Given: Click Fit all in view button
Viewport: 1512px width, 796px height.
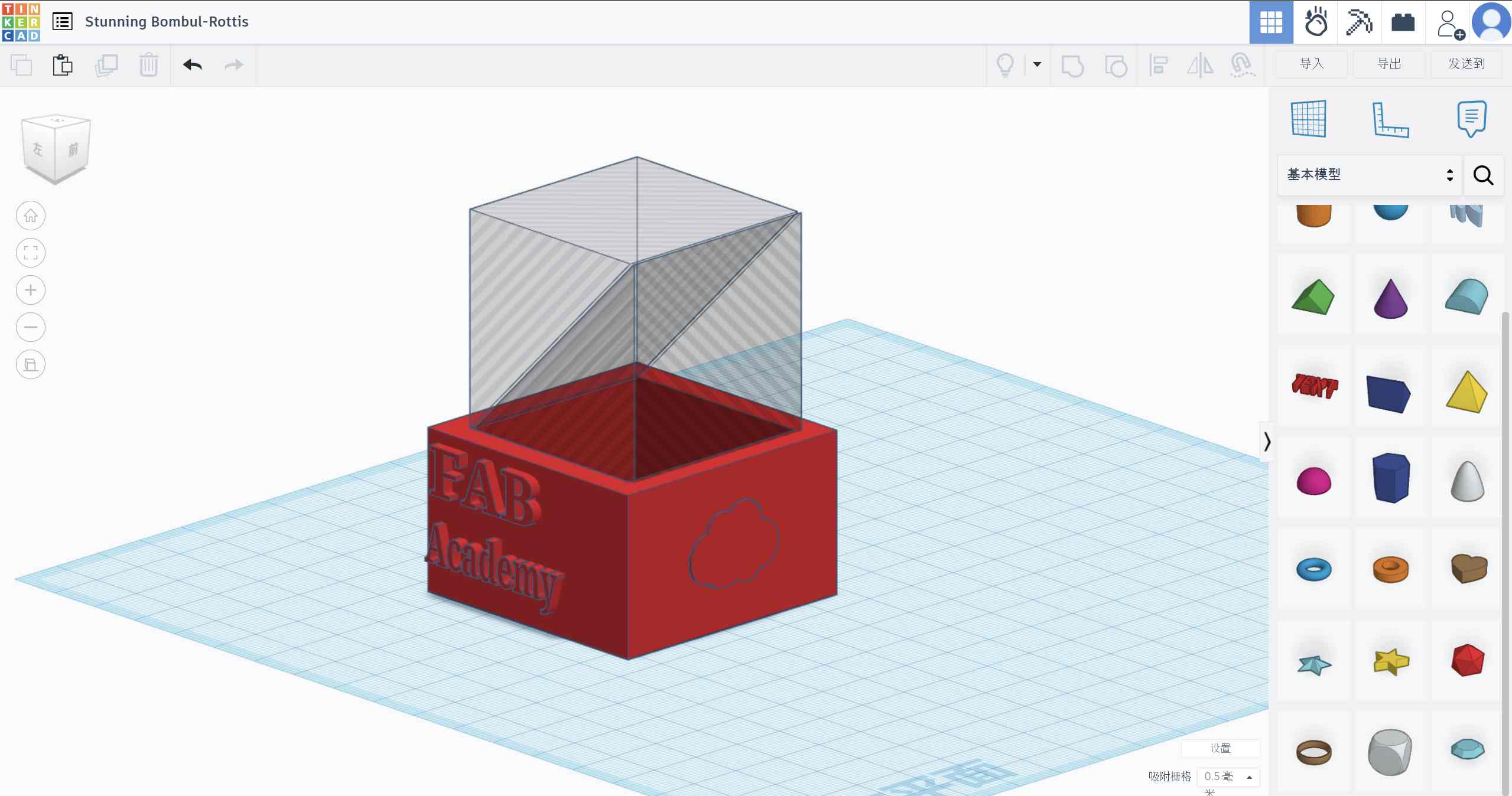Looking at the screenshot, I should click(31, 253).
